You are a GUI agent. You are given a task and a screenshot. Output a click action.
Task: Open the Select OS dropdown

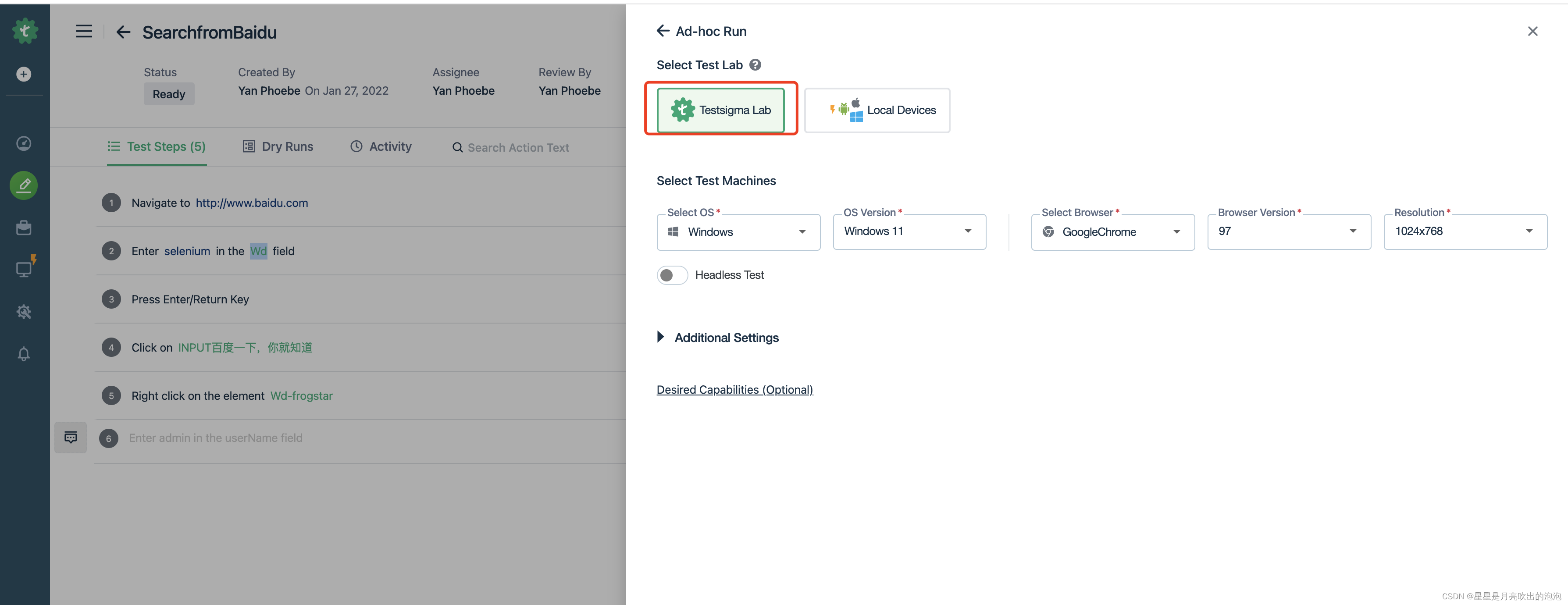738,232
